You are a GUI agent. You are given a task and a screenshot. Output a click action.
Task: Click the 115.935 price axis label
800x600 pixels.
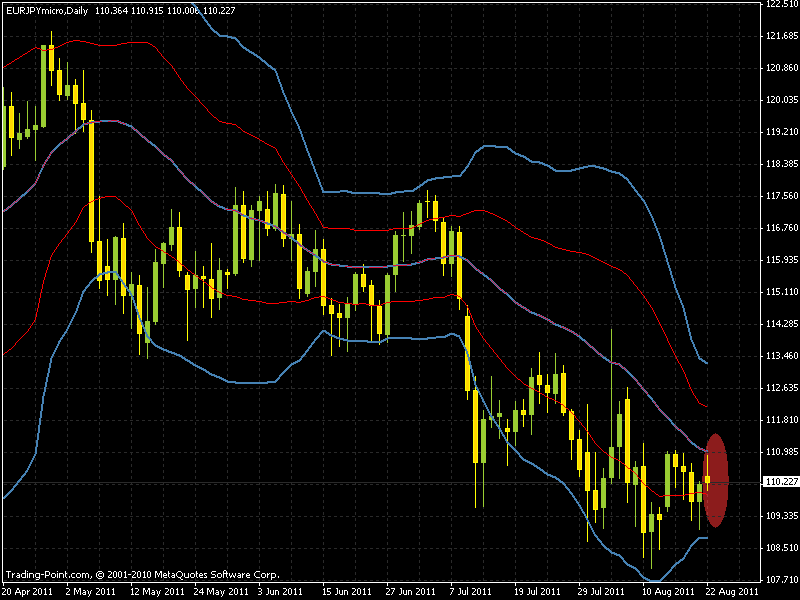pyautogui.click(x=782, y=260)
